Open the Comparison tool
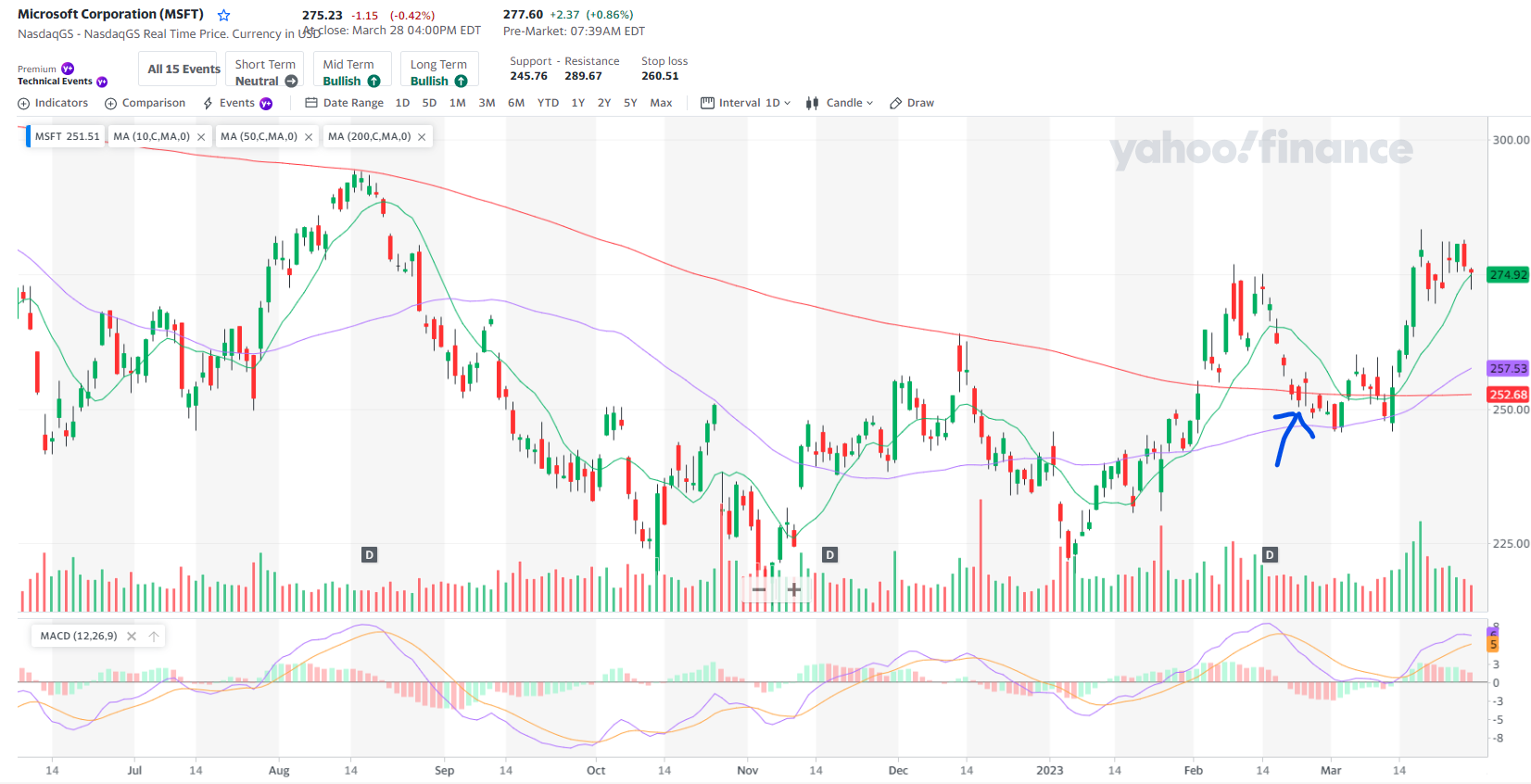Viewport: 1531px width, 784px height. tap(145, 103)
